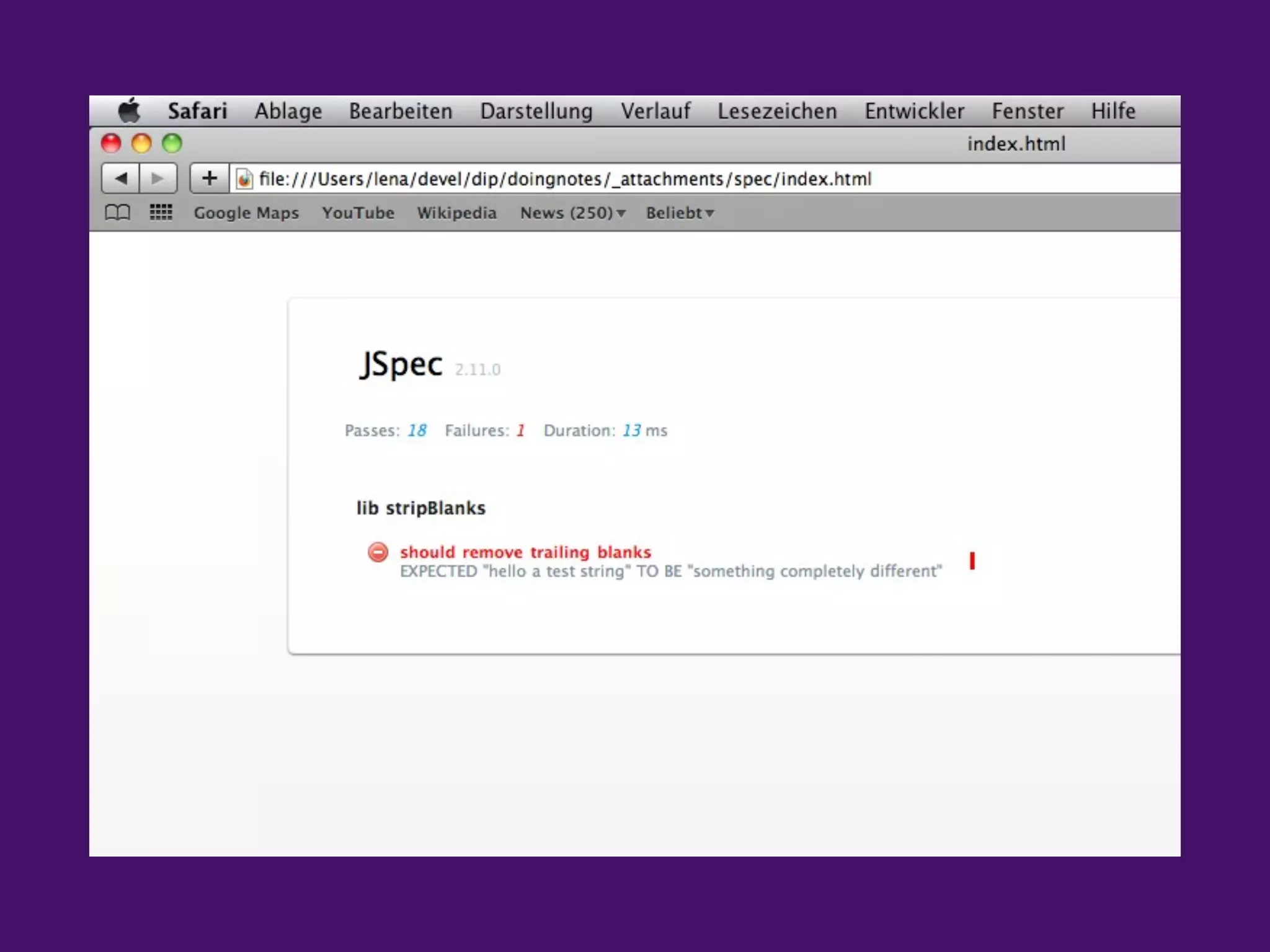Minimize the window with the yellow button
The width and height of the screenshot is (1270, 952).
click(141, 143)
